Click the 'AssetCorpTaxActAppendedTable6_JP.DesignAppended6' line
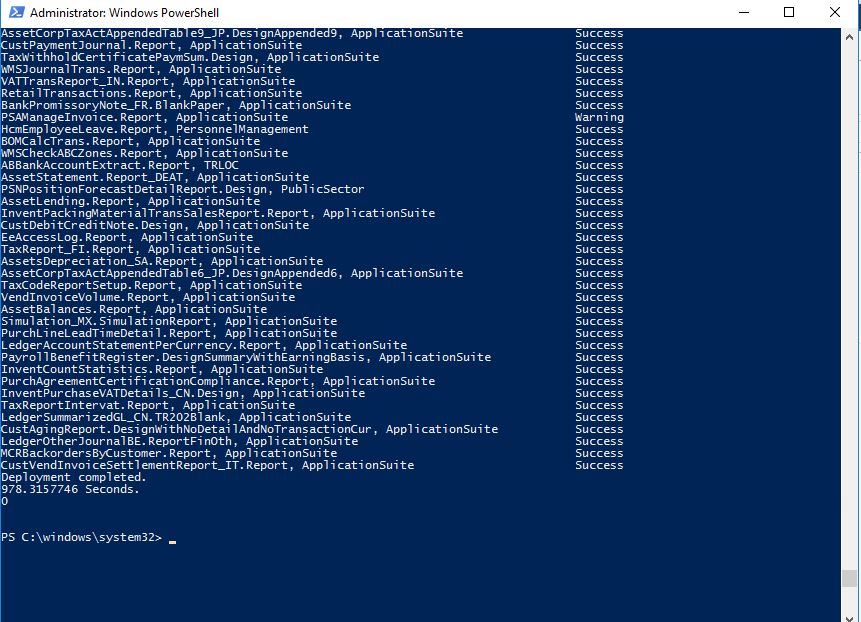Image resolution: width=861 pixels, height=622 pixels. [x=232, y=273]
